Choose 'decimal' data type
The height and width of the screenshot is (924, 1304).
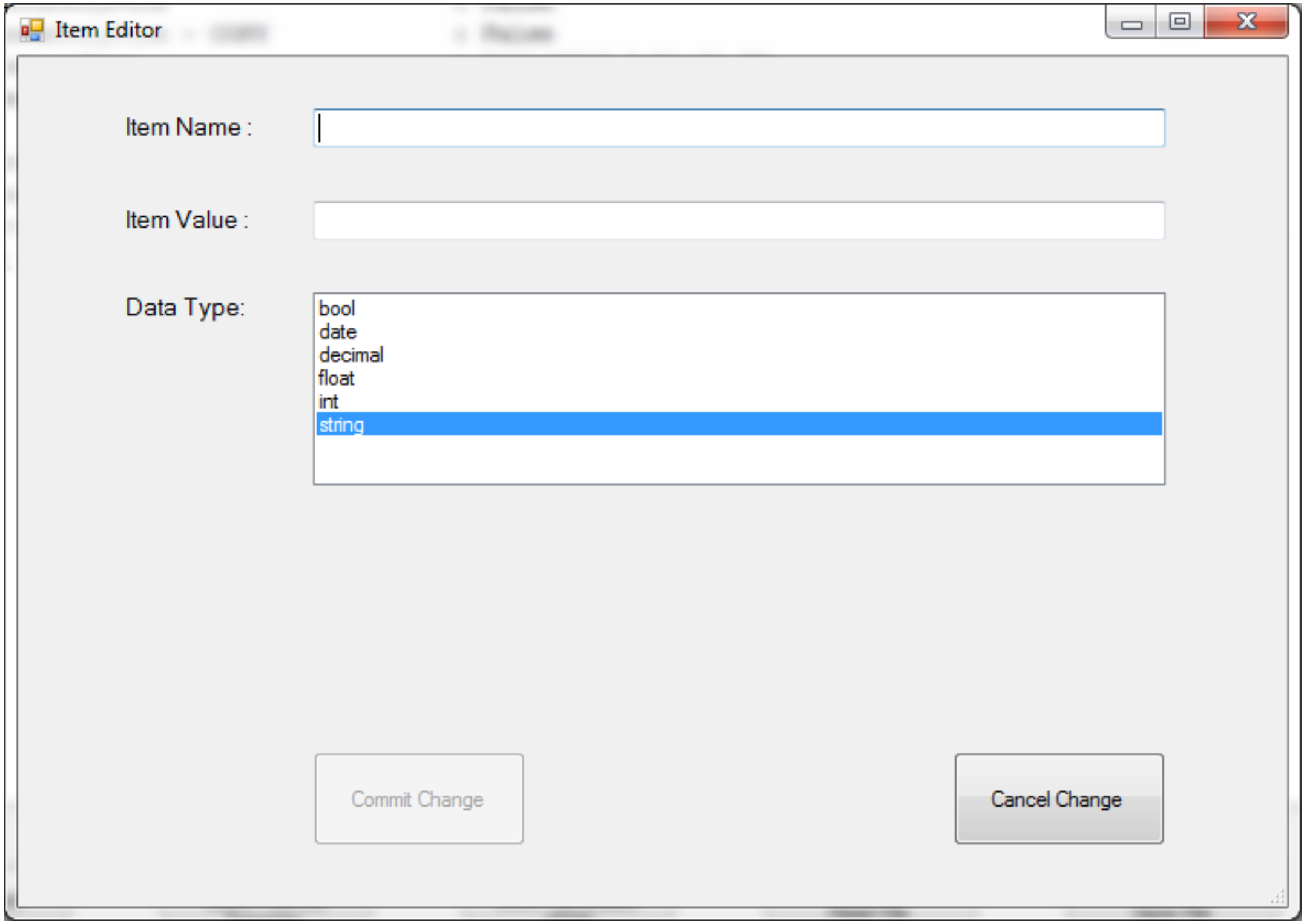[739, 354]
